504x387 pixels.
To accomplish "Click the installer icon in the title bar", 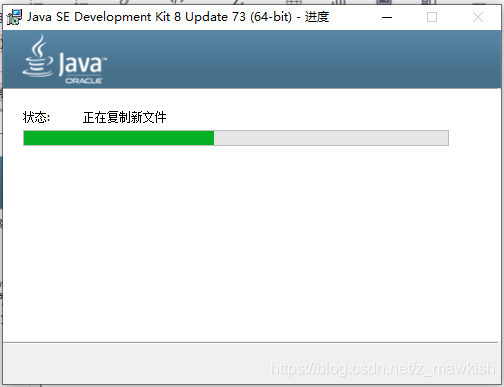I will coord(14,17).
